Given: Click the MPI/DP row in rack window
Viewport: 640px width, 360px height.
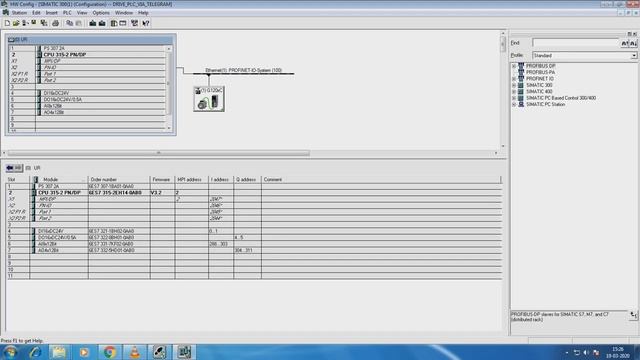Looking at the screenshot, I should (x=52, y=61).
